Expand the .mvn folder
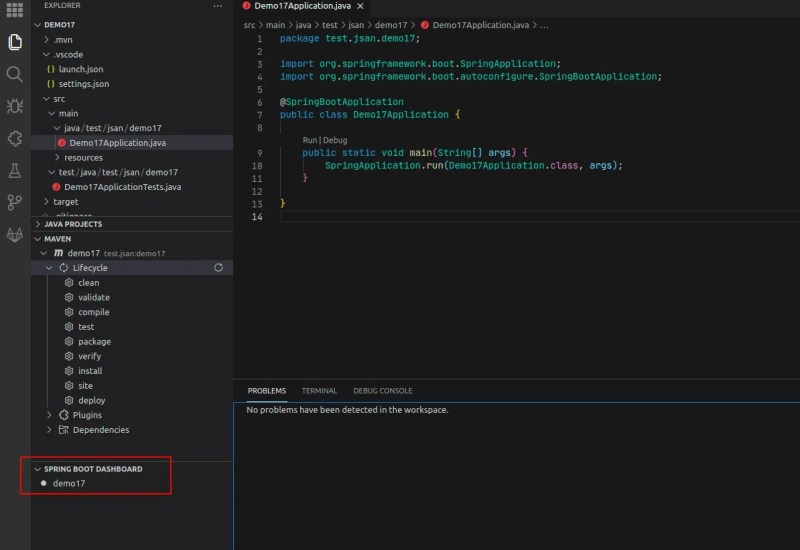This screenshot has width=800, height=550. [x=46, y=40]
